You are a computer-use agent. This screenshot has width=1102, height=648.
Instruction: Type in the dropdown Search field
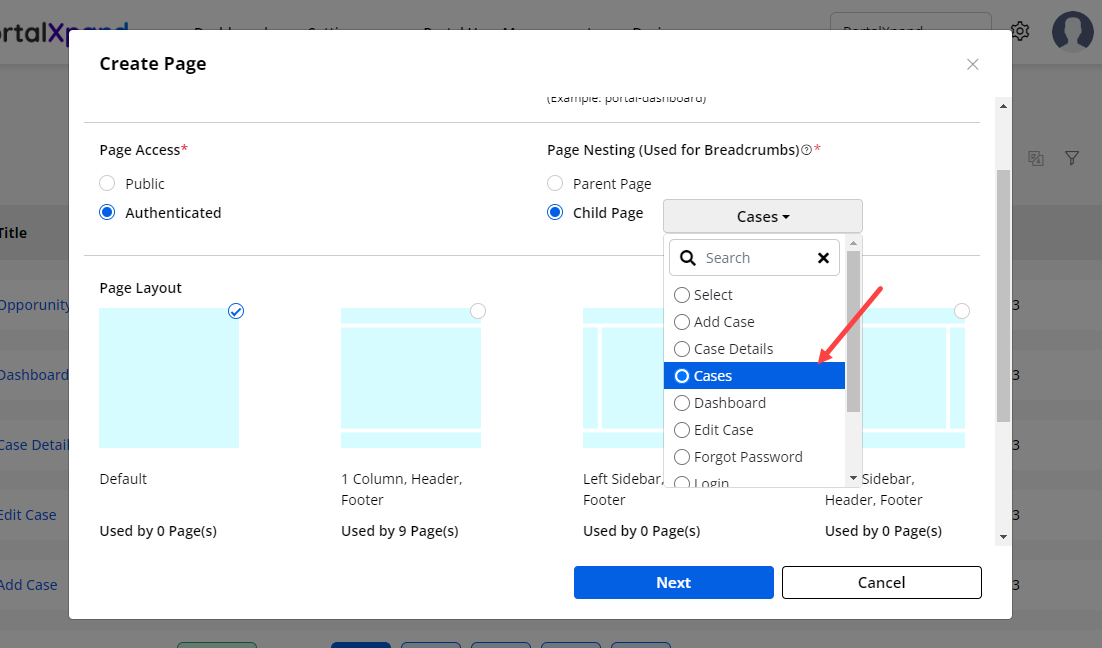755,258
